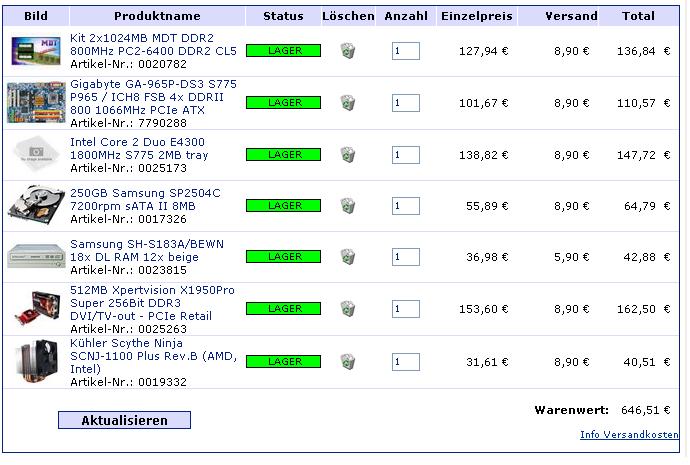Viewport: 690px width, 465px height.
Task: Open the MDT DDR2 memory thumbnail image
Action: click(36, 51)
